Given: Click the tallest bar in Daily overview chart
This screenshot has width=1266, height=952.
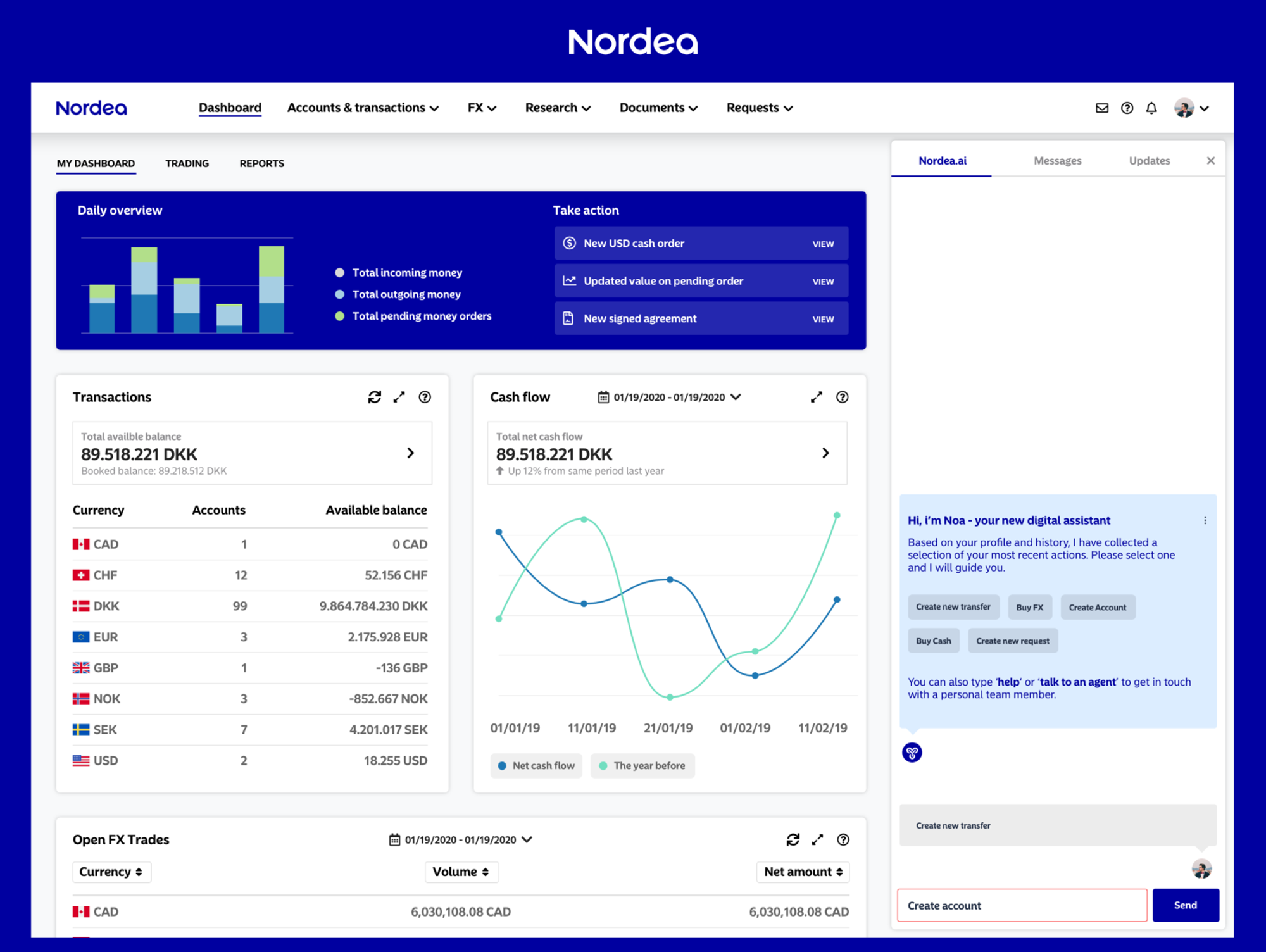Looking at the screenshot, I should click(272, 289).
